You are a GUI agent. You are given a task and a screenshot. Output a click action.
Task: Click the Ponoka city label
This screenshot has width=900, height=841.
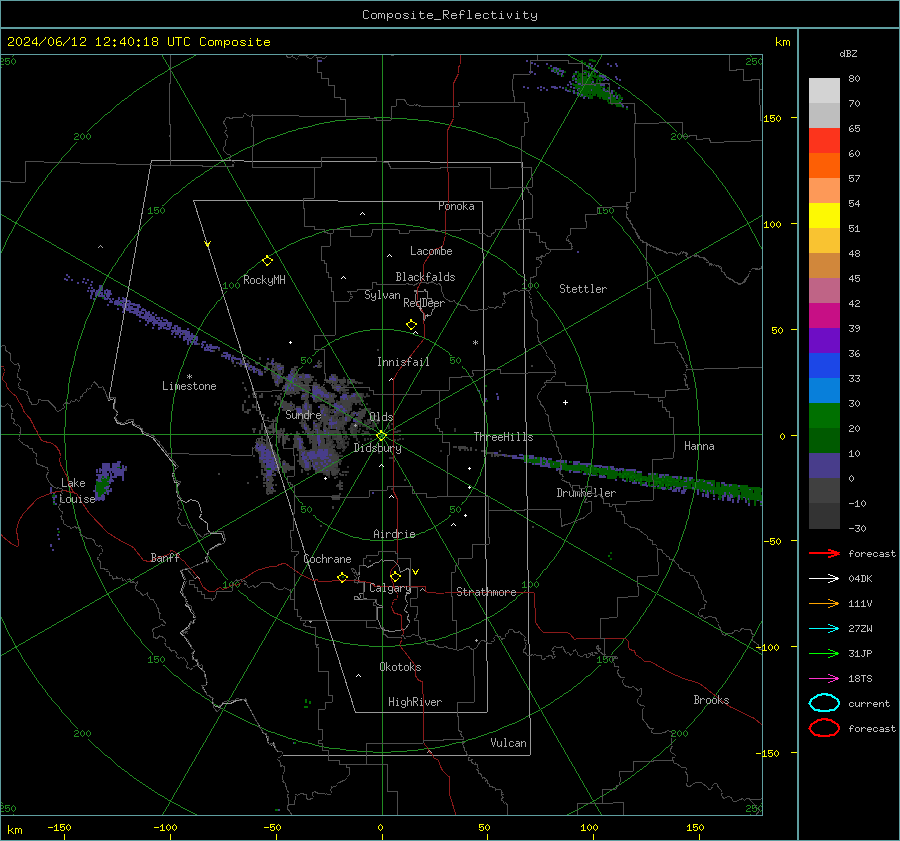(456, 206)
